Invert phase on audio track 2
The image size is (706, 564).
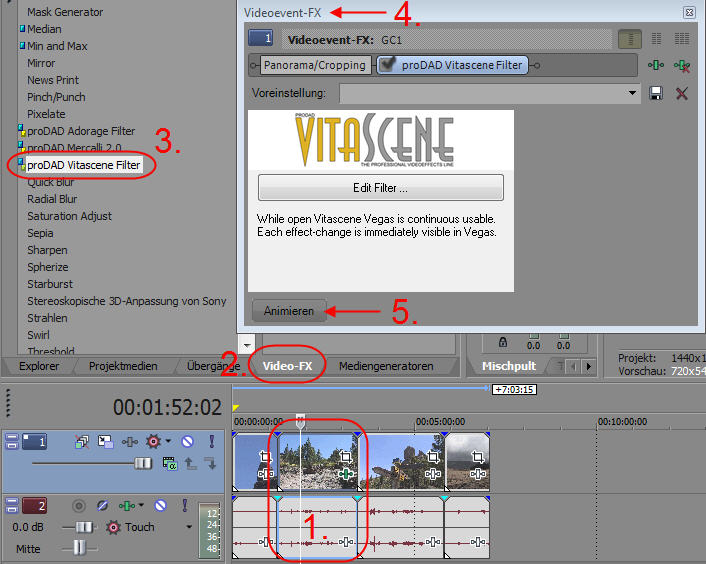pyautogui.click(x=101, y=507)
